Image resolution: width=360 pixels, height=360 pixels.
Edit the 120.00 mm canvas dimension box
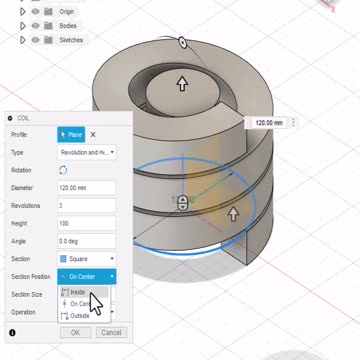click(269, 123)
